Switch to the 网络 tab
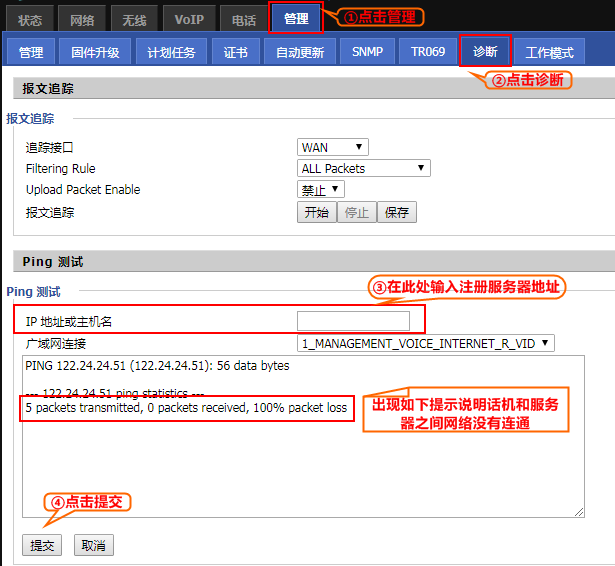Image resolution: width=615 pixels, height=566 pixels. (x=82, y=19)
